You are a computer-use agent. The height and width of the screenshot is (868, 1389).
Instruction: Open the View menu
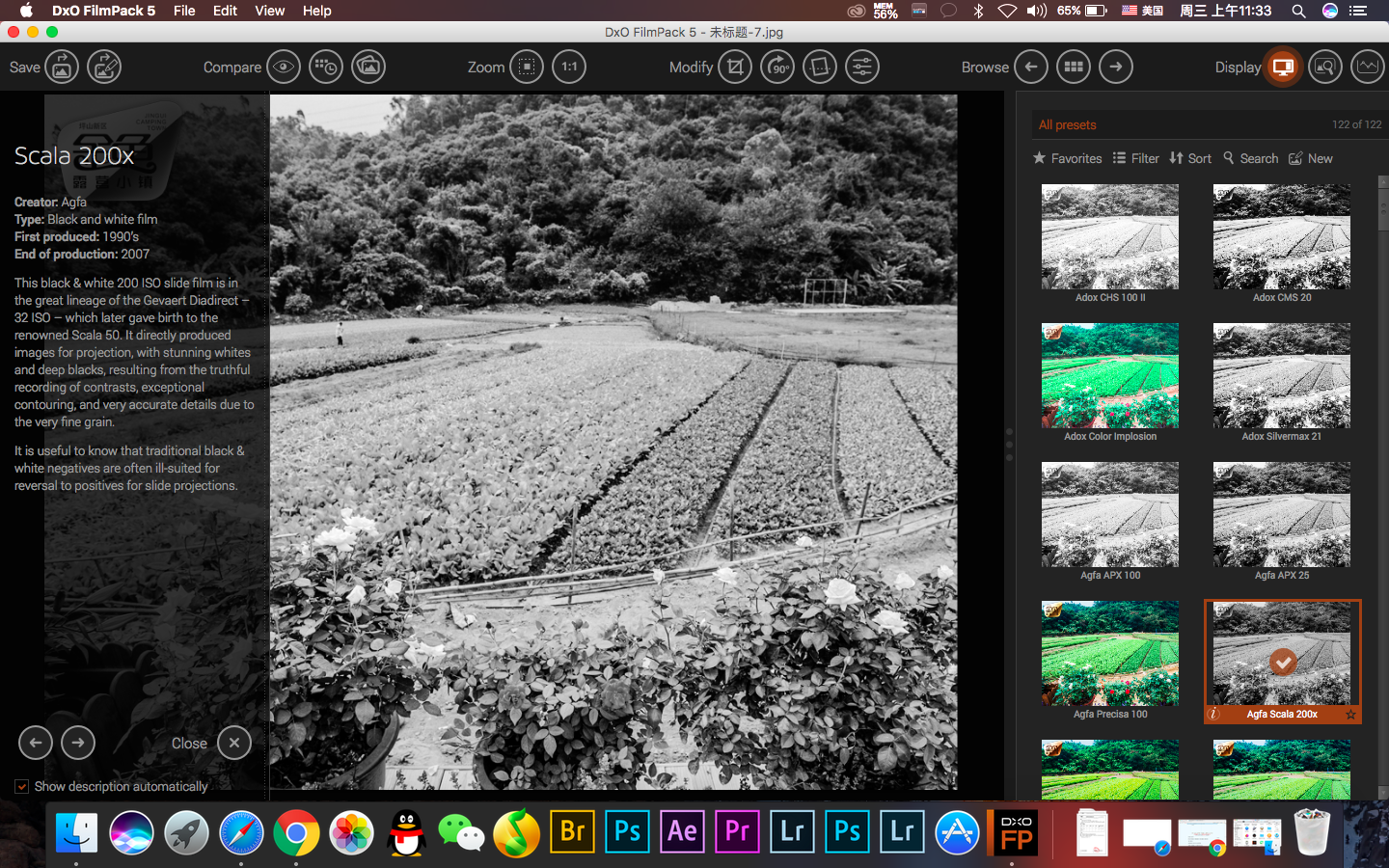click(269, 11)
